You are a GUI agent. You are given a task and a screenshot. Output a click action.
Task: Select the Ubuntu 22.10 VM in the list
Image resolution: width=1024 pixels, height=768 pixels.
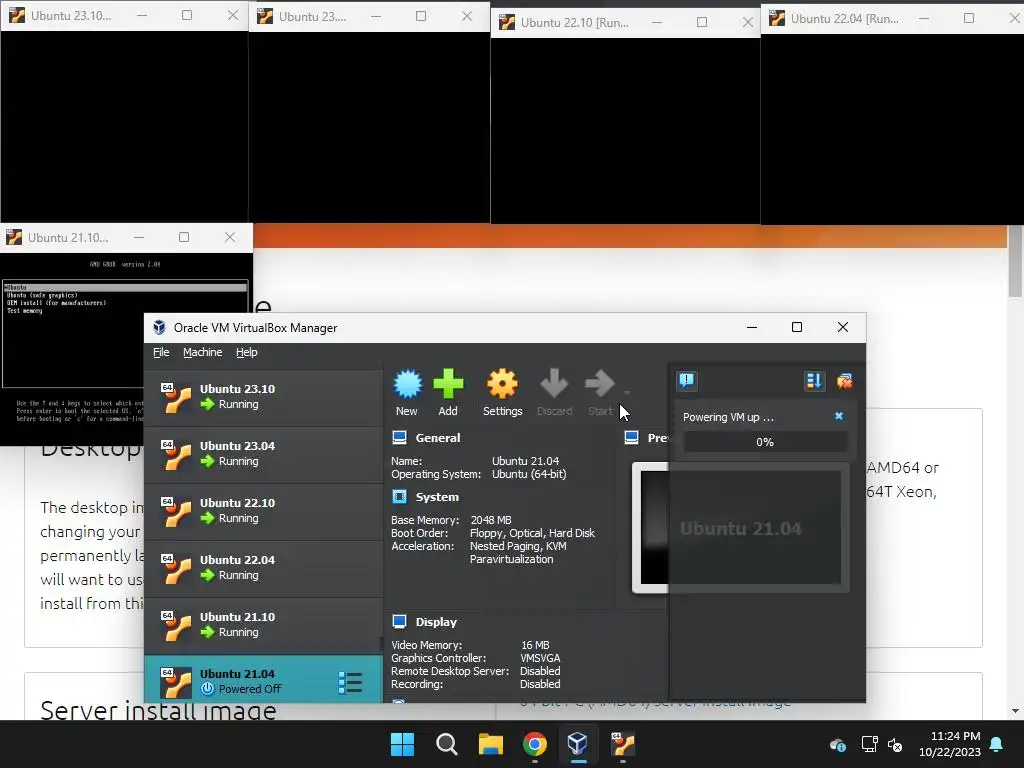263,511
